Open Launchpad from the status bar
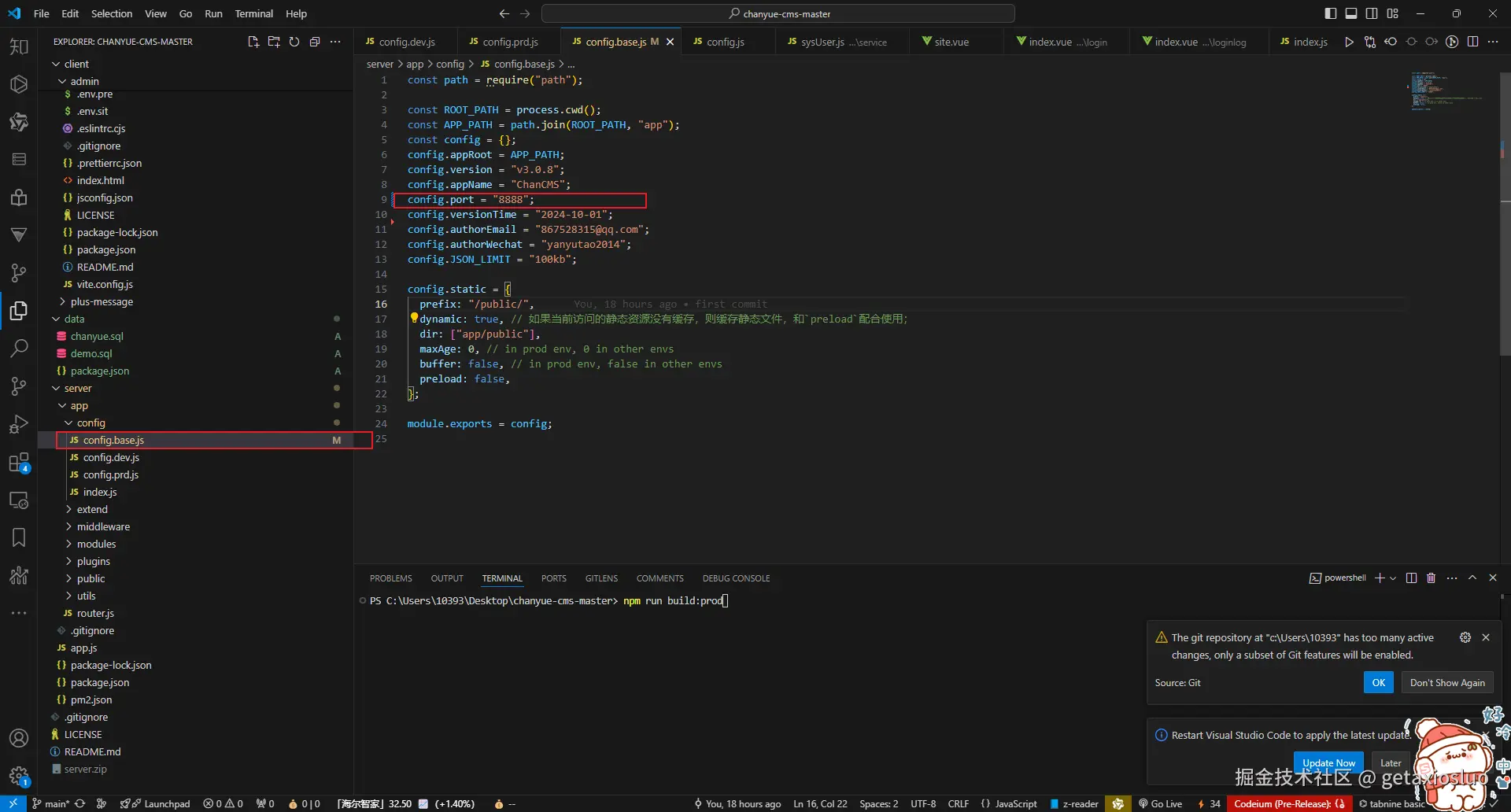Viewport: 1511px width, 812px height. [x=157, y=803]
